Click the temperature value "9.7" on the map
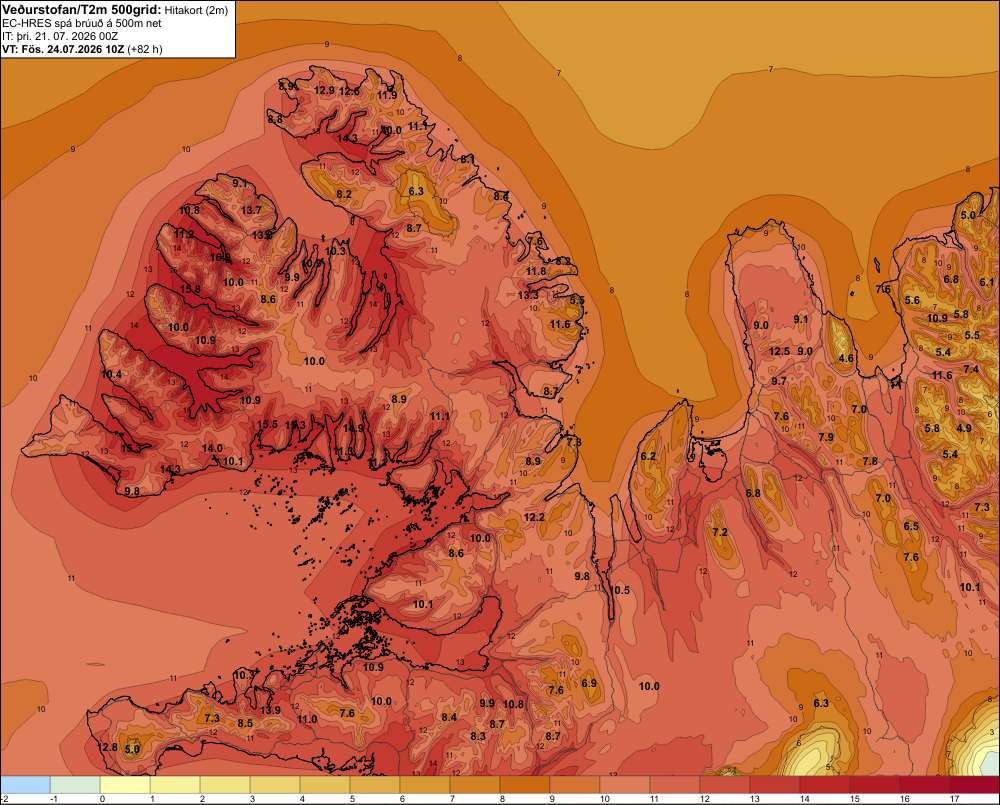Screen dimensions: 1000x805 pos(779,381)
